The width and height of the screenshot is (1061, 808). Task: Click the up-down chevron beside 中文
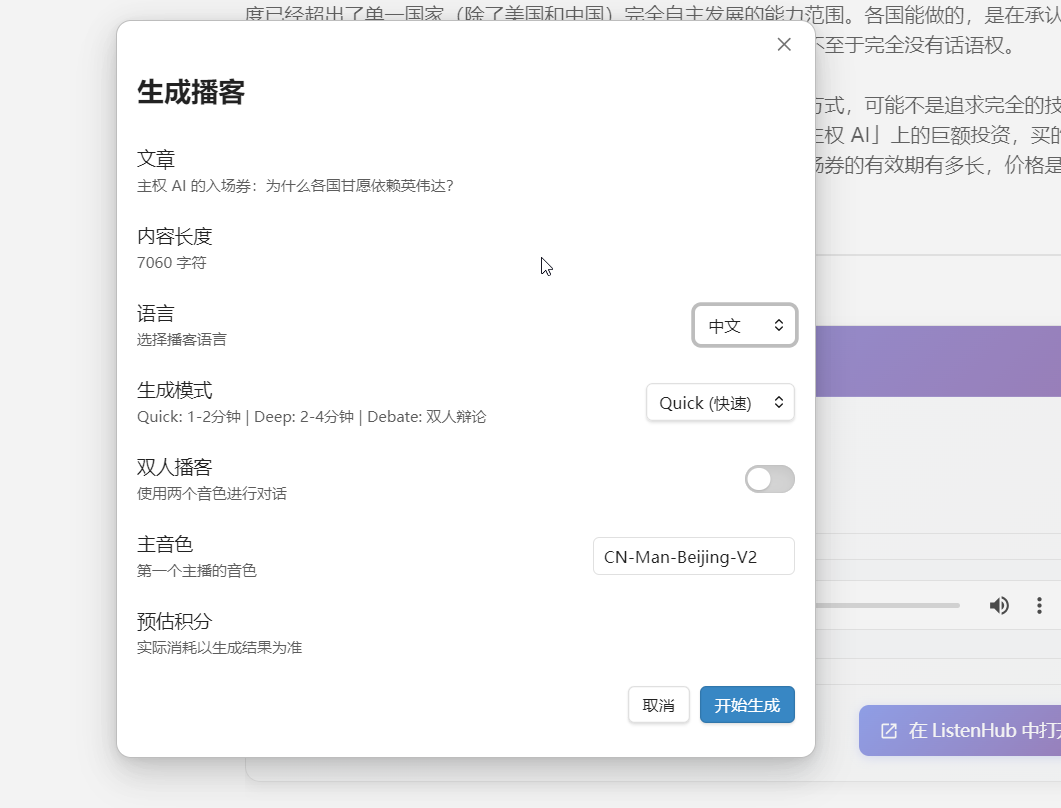[779, 325]
